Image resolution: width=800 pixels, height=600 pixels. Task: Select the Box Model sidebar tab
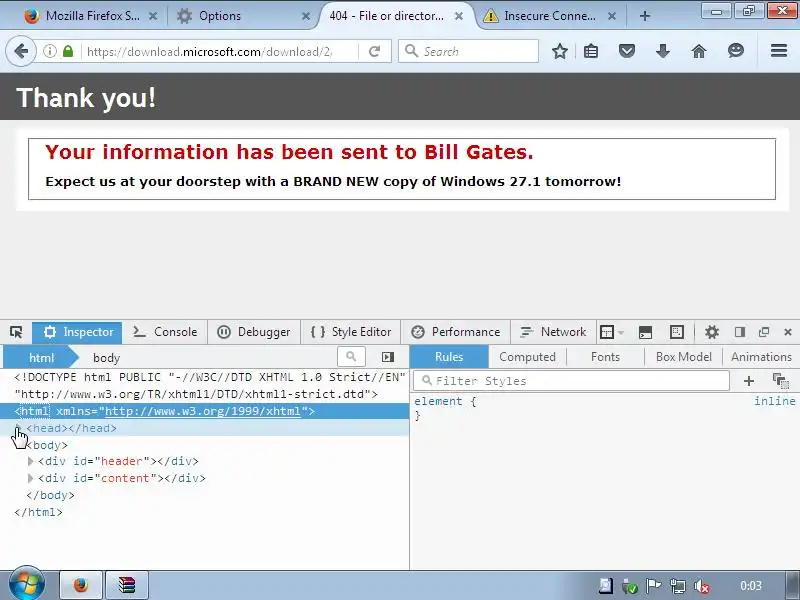(x=683, y=357)
